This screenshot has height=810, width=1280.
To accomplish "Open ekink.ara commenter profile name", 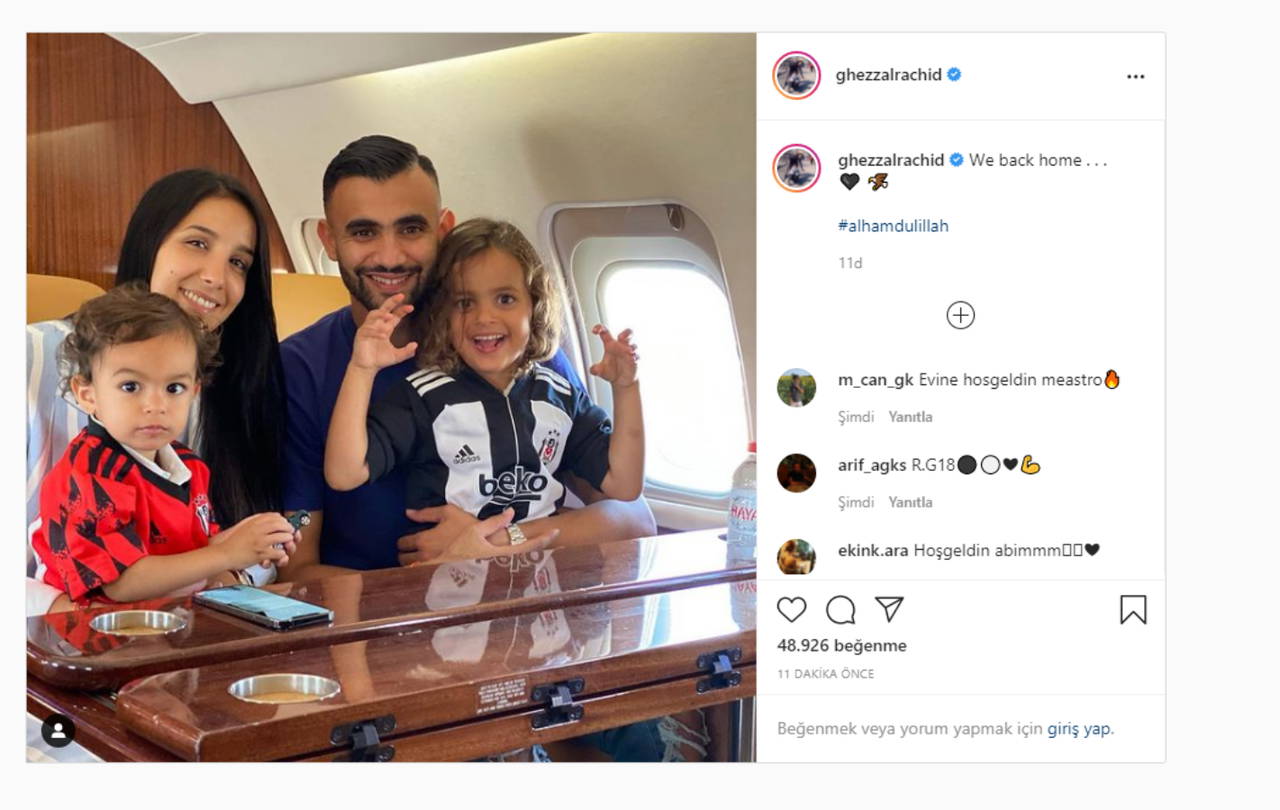I will tap(873, 550).
